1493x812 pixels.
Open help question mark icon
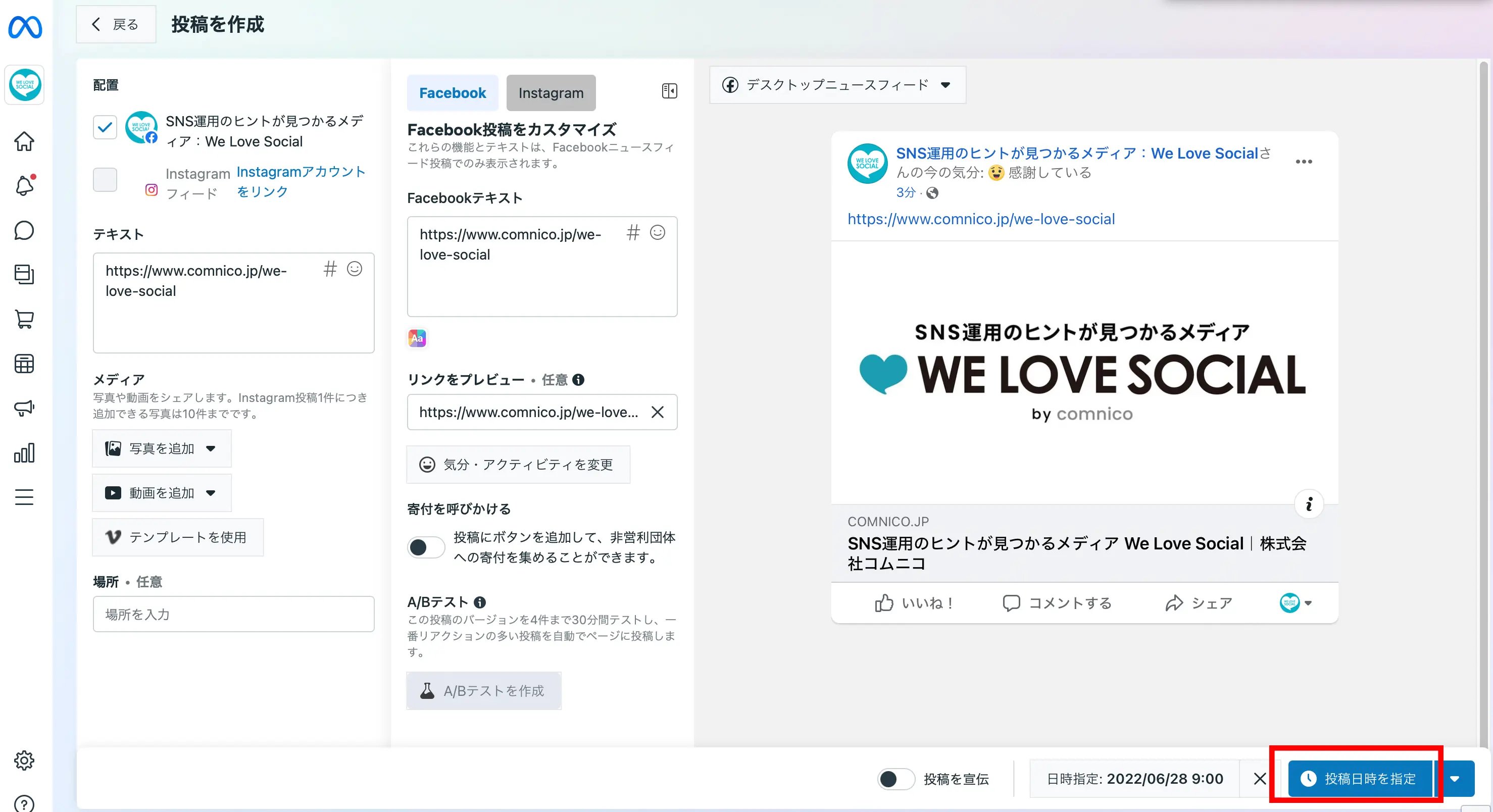coord(24,804)
